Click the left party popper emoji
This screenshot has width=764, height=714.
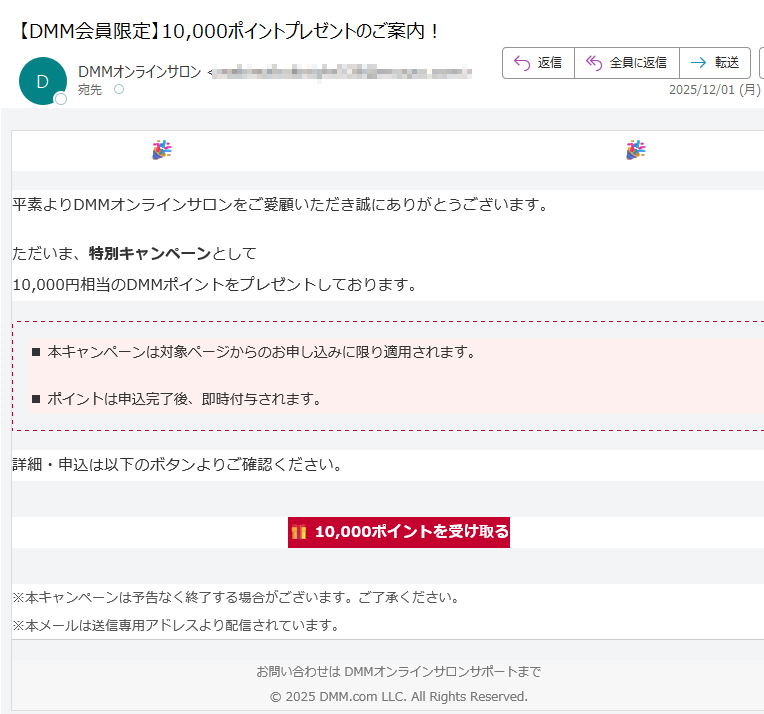(x=162, y=150)
